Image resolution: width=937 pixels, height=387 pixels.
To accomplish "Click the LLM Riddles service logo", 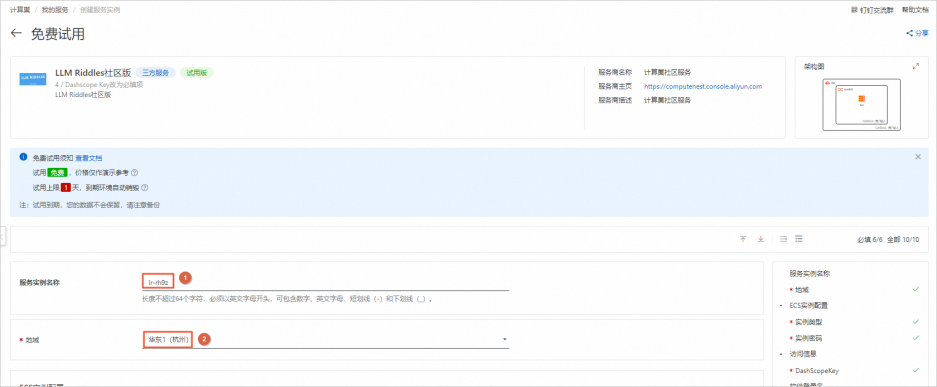I will pyautogui.click(x=33, y=79).
